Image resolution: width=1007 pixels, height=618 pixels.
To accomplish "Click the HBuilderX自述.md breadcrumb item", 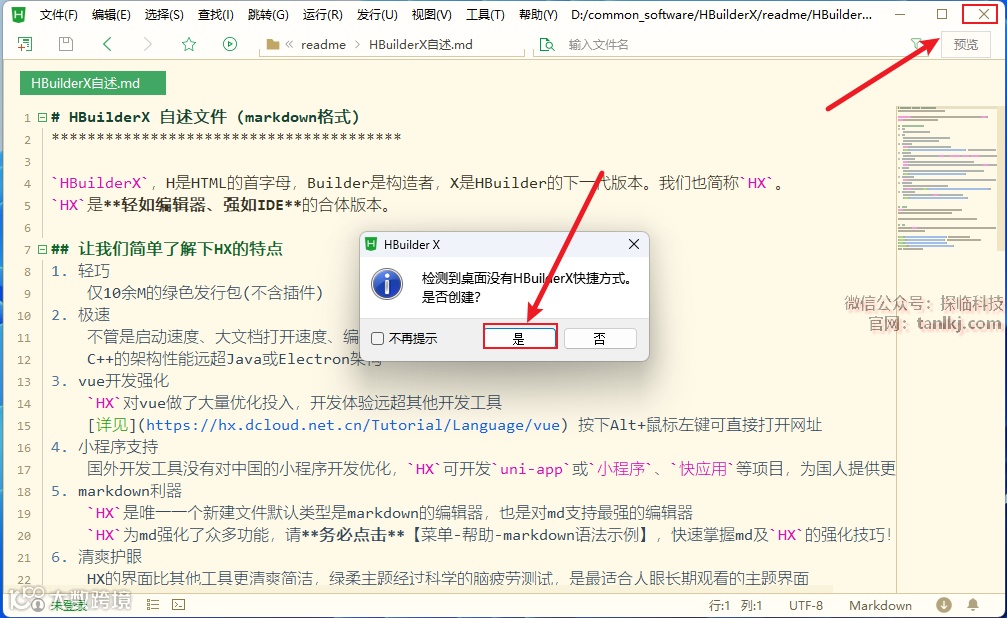I will coord(421,44).
